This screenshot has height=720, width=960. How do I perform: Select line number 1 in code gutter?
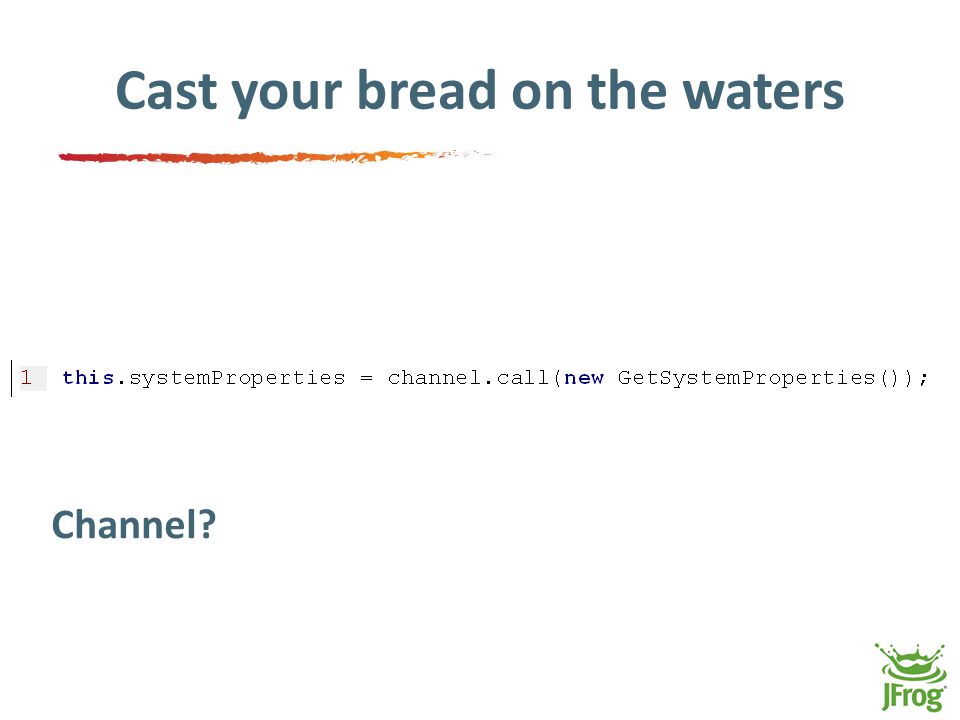tap(26, 377)
